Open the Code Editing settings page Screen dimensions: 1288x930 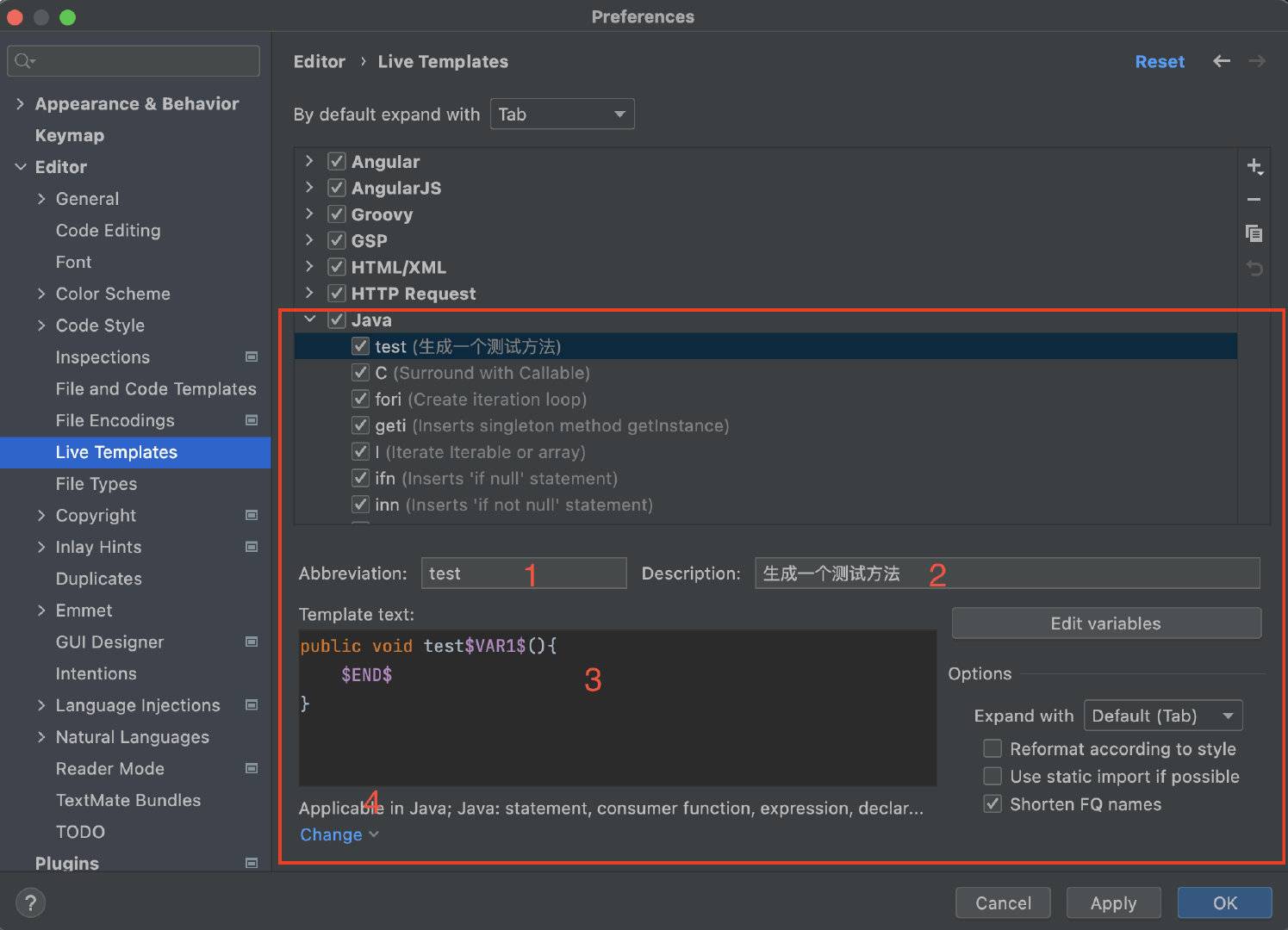click(109, 230)
